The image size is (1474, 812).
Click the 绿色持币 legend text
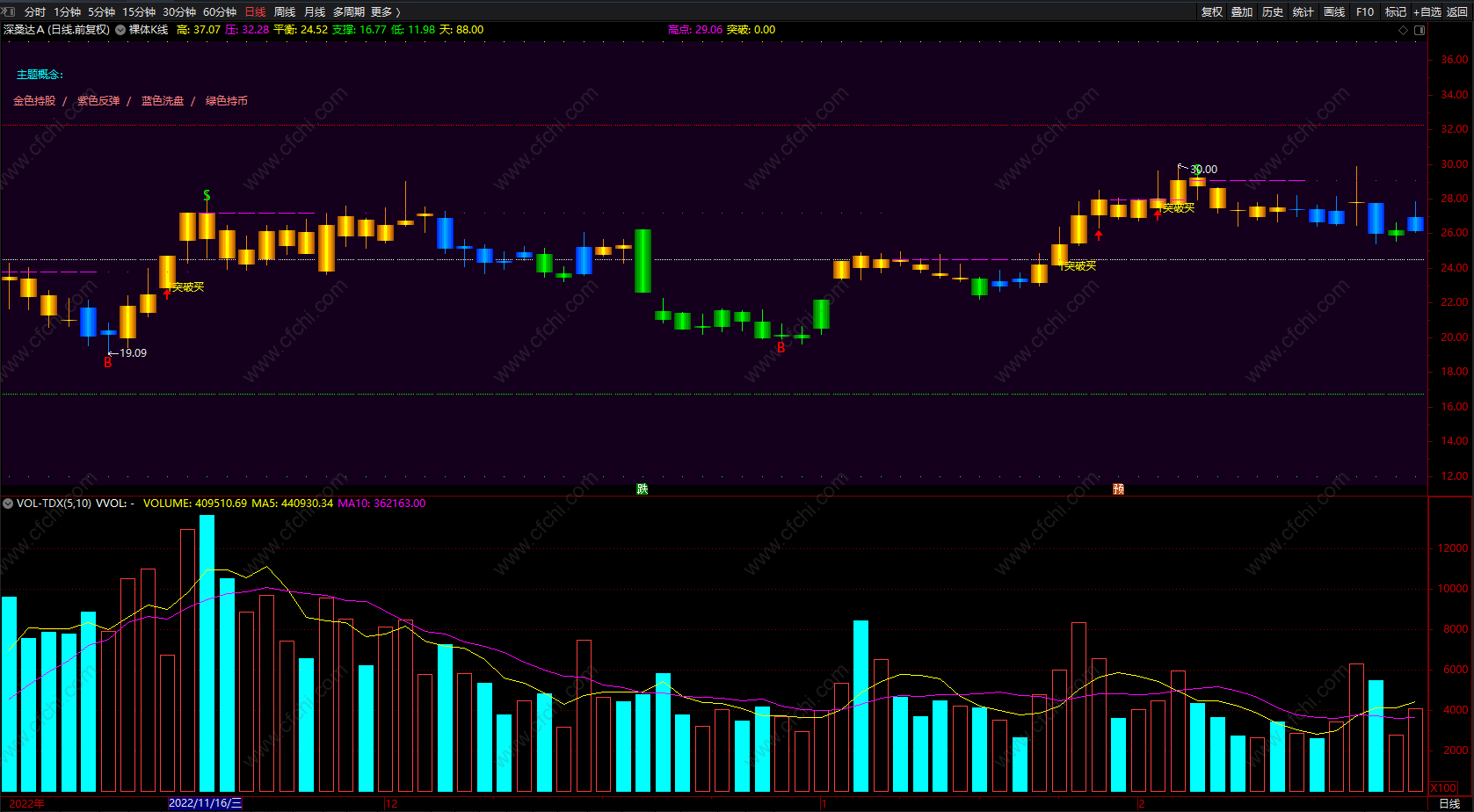click(227, 101)
